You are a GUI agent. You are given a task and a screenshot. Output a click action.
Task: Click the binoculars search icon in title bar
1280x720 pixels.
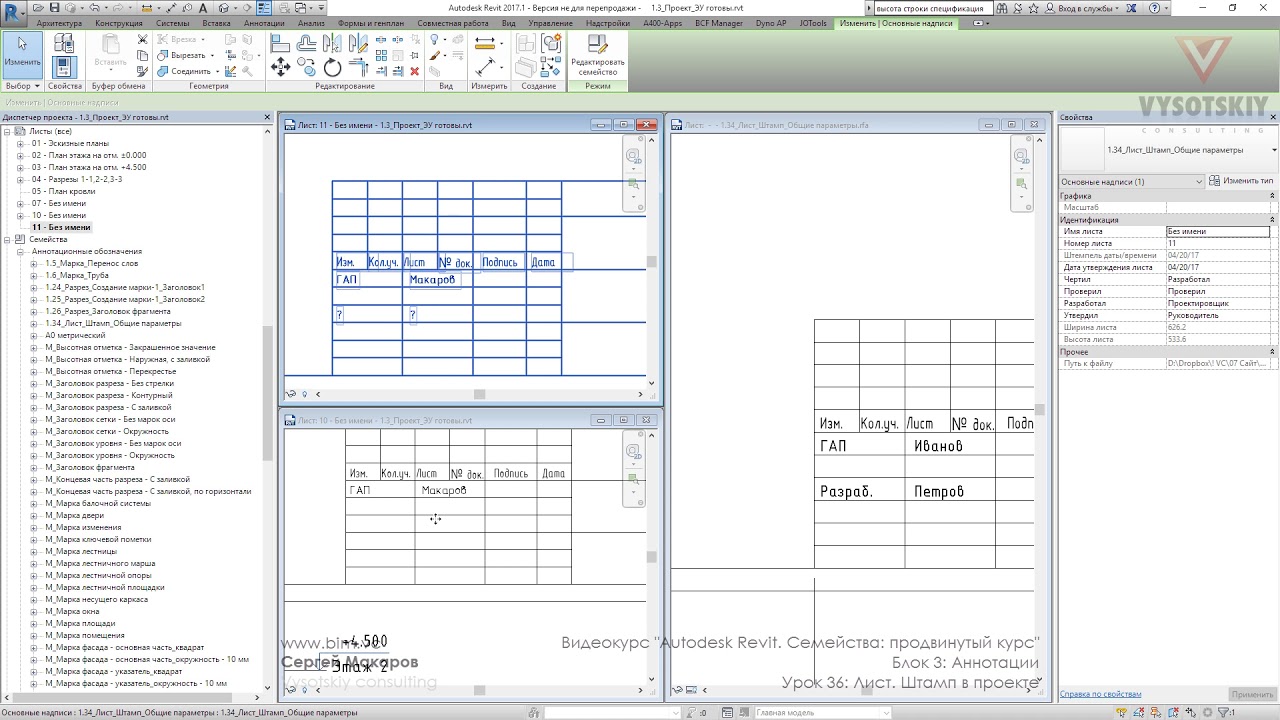coord(1003,8)
